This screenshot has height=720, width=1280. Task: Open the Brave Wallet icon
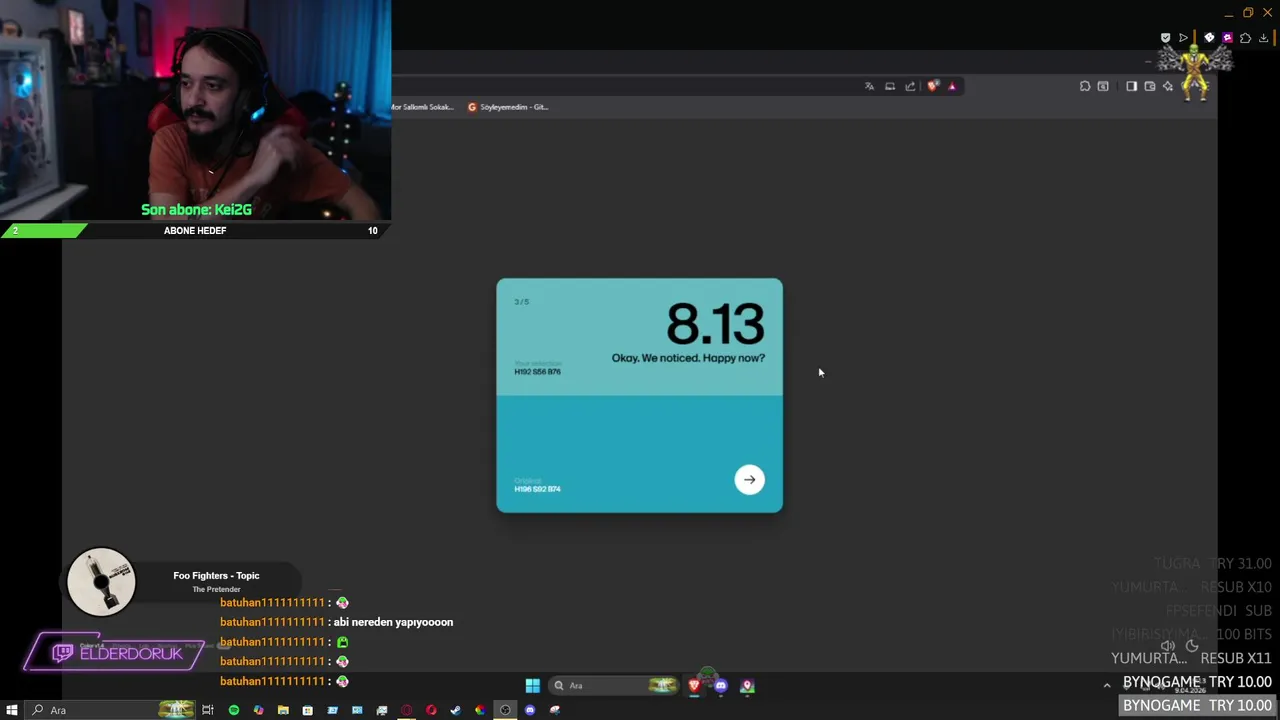[x=1150, y=87]
